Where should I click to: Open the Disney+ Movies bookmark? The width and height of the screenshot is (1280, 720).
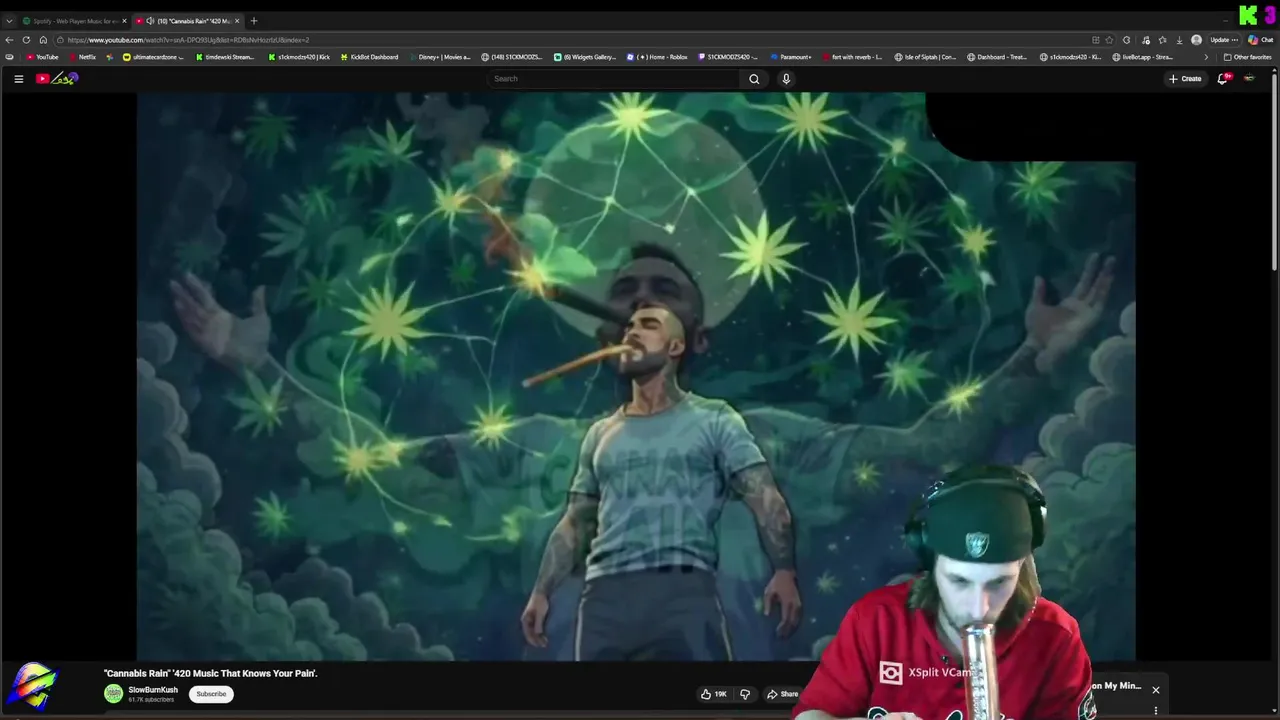(x=438, y=57)
